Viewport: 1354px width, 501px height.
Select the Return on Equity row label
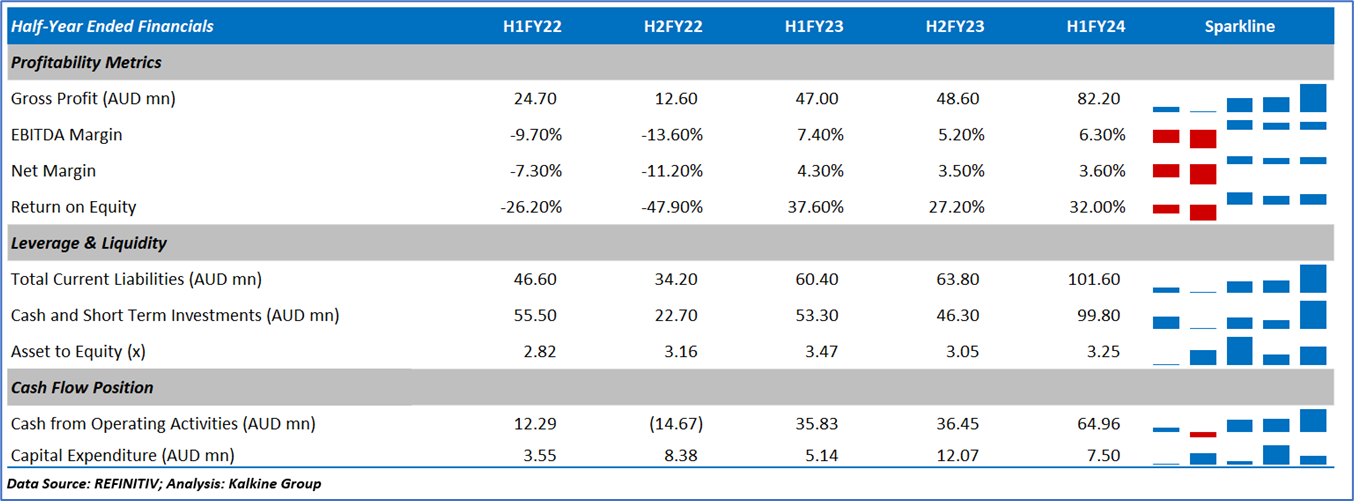point(73,207)
